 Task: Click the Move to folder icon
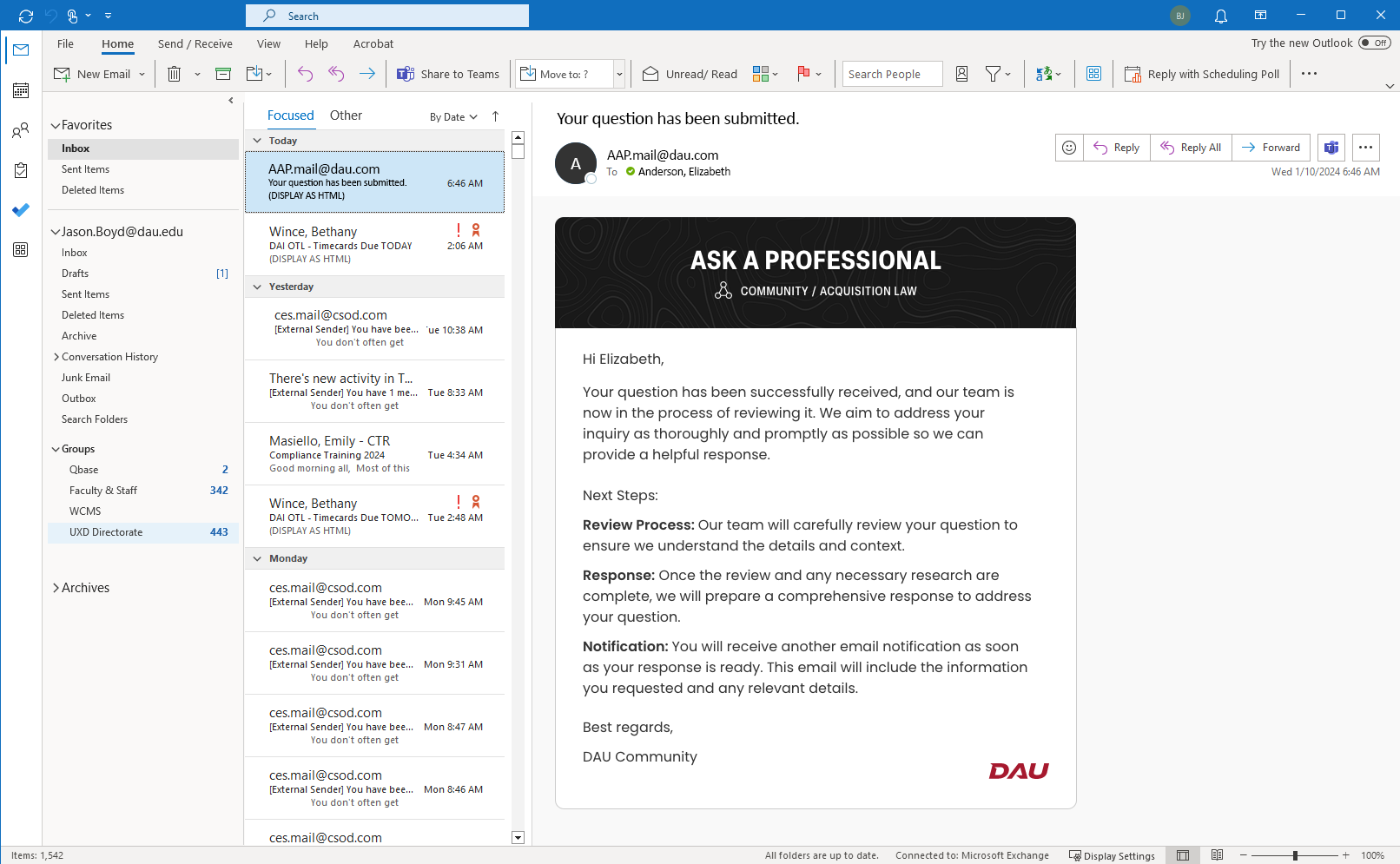(x=254, y=74)
